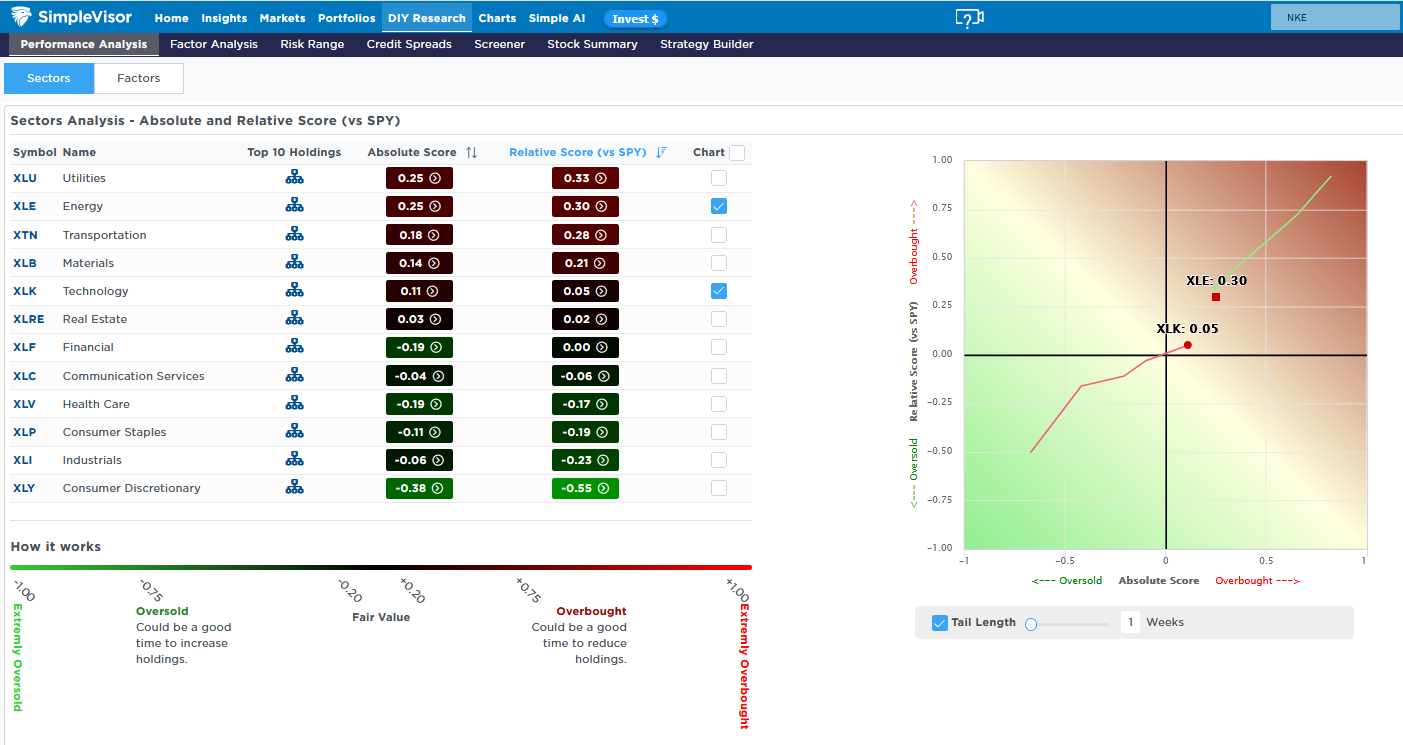The width and height of the screenshot is (1403, 745).
Task: Switch to the Factors tab
Action: [x=138, y=78]
